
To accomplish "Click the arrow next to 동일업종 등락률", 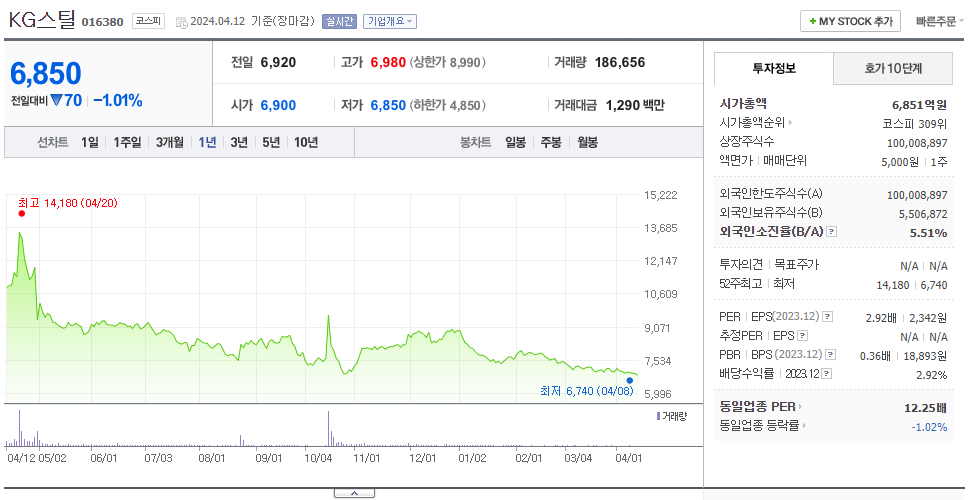I will point(804,425).
